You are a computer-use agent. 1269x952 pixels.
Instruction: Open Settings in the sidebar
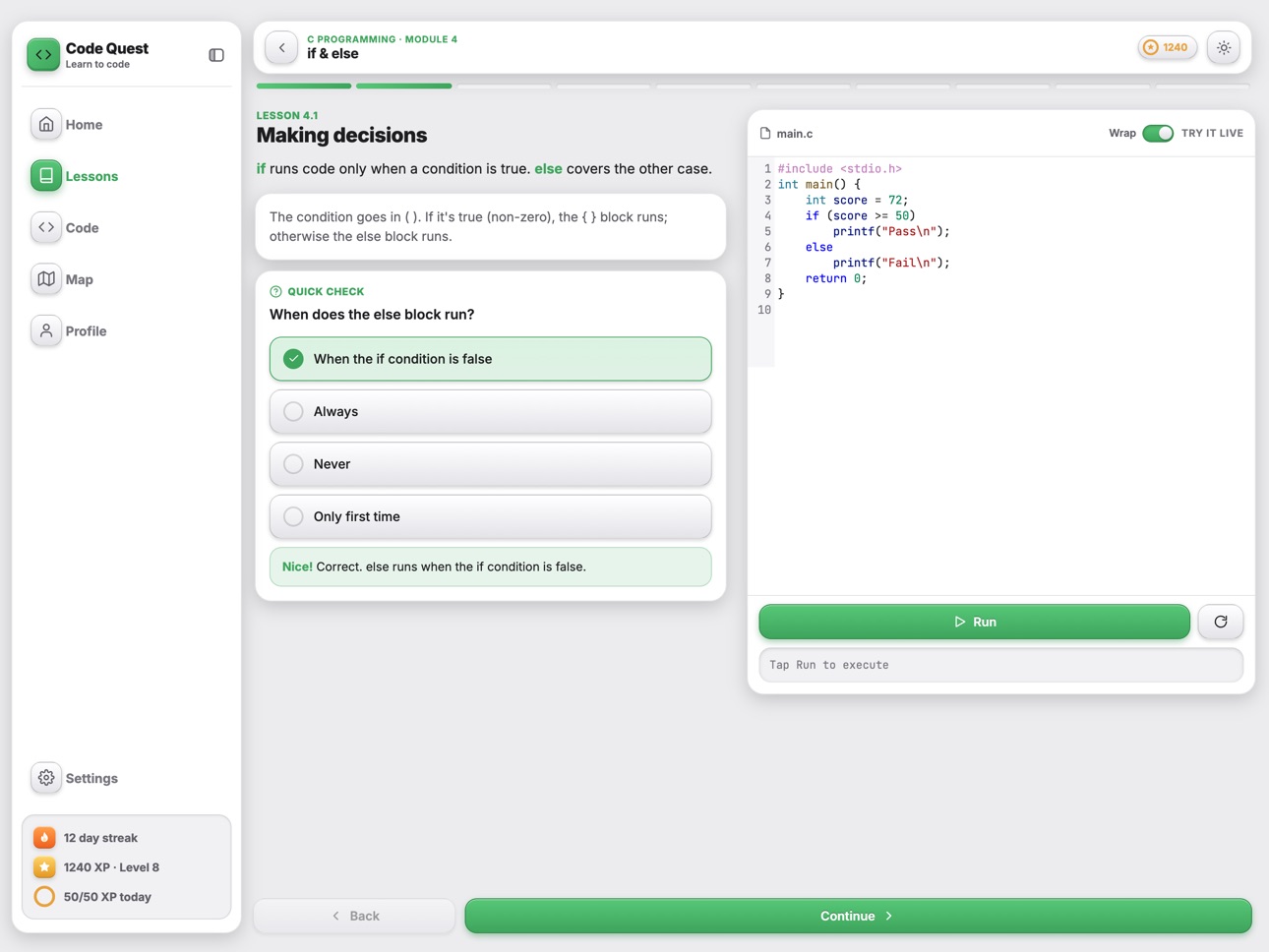(126, 778)
